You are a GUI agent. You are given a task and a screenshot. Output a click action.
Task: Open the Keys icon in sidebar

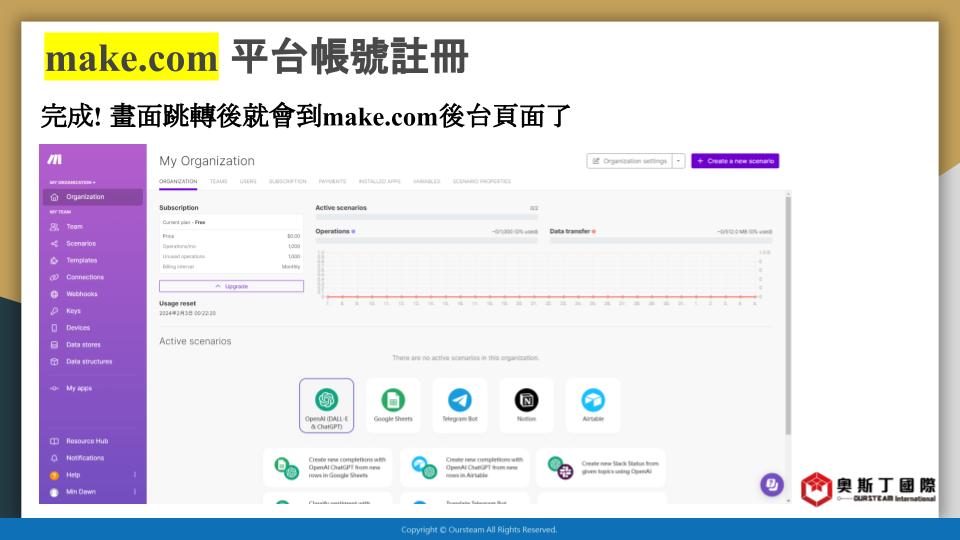point(54,311)
